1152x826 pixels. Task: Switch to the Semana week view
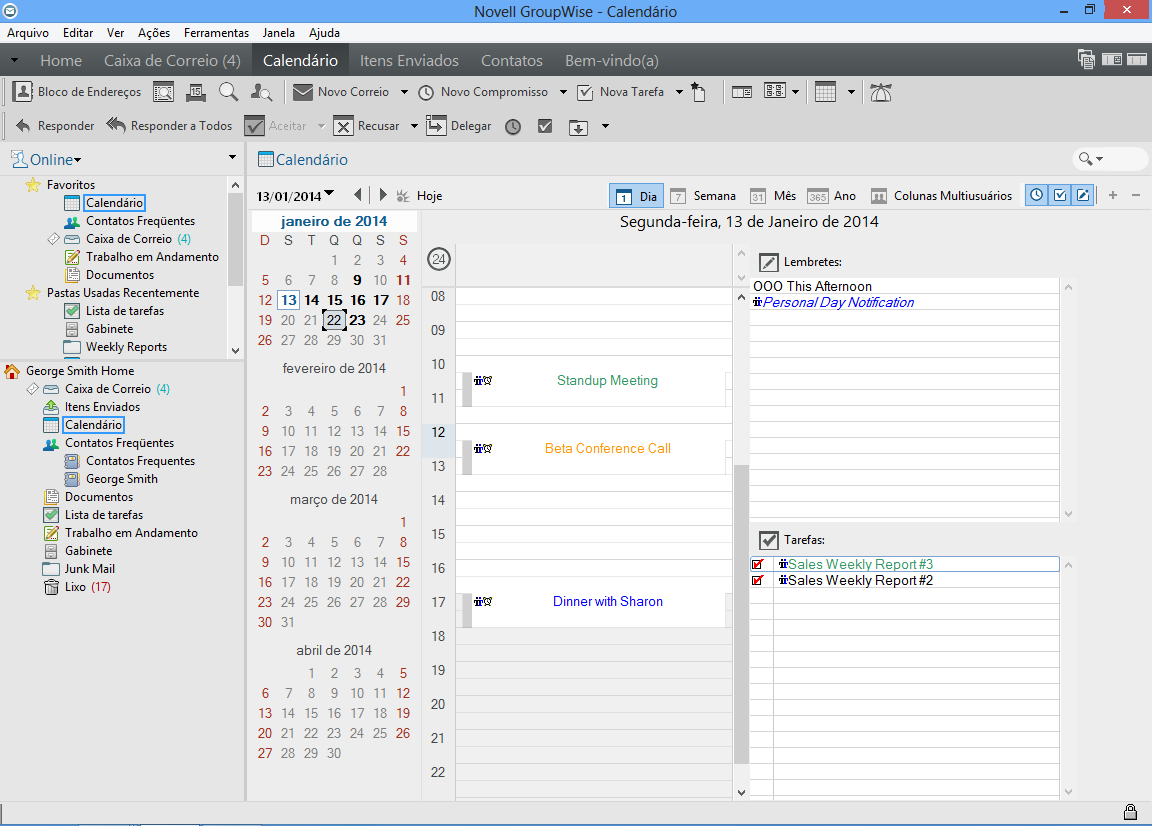point(703,196)
